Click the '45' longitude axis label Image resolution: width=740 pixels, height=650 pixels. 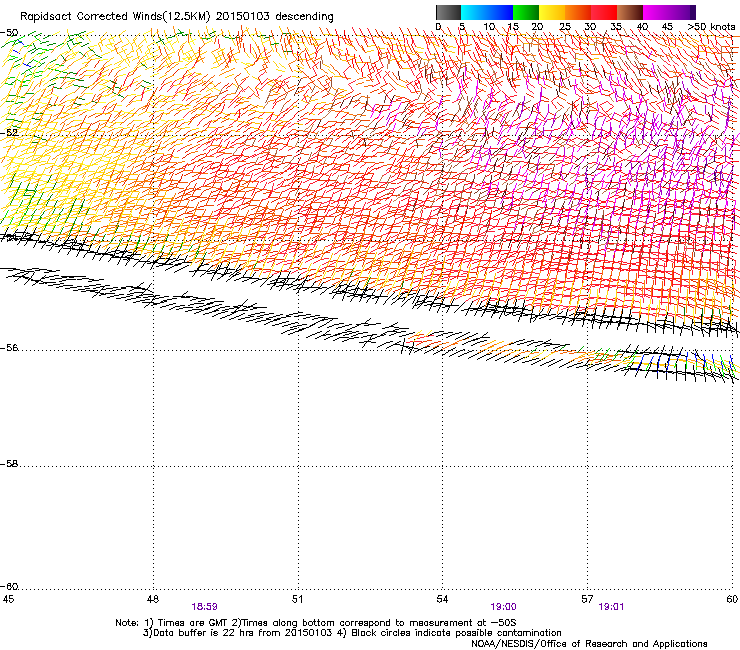pos(8,599)
